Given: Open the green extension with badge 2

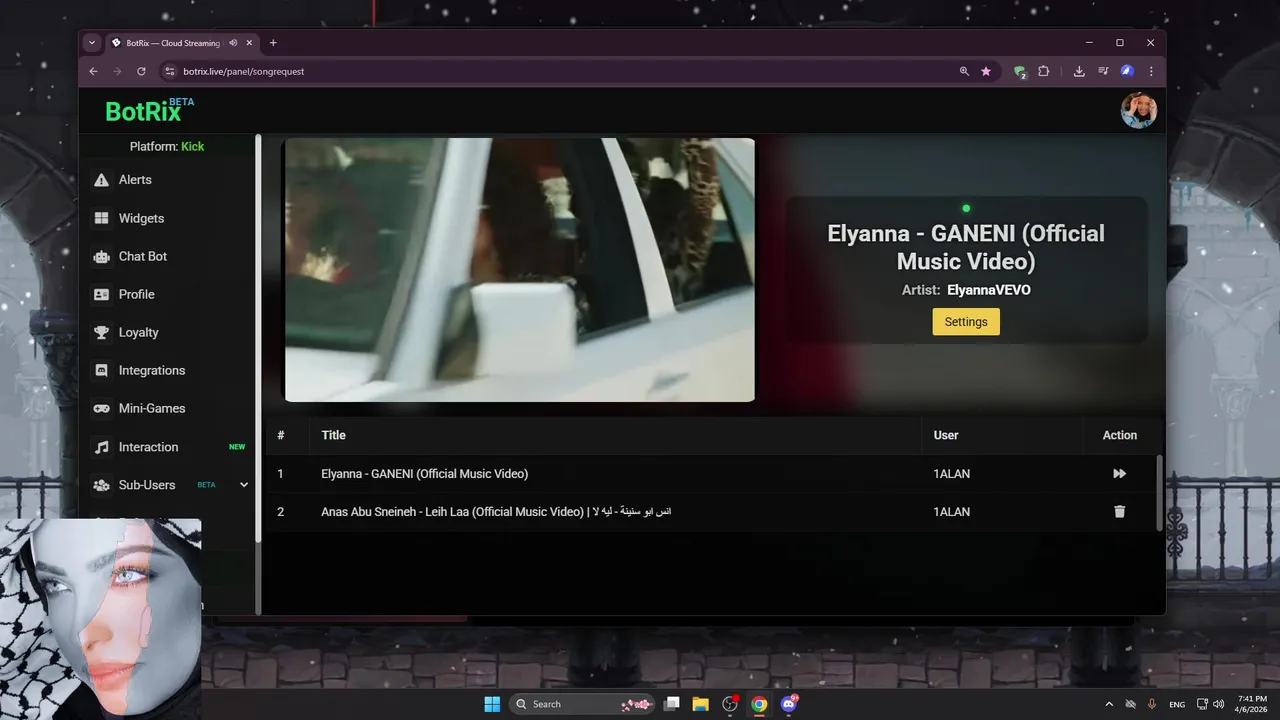Looking at the screenshot, I should [x=1020, y=71].
